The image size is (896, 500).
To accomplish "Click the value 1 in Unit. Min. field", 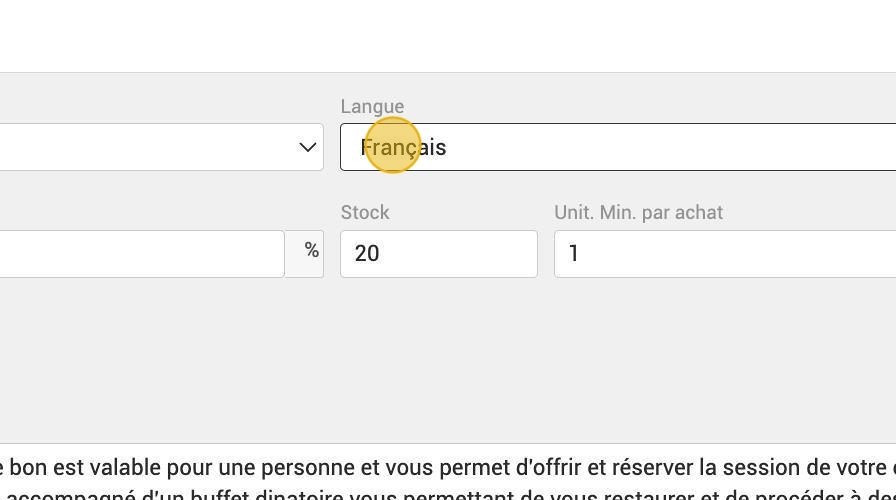I will [x=574, y=253].
